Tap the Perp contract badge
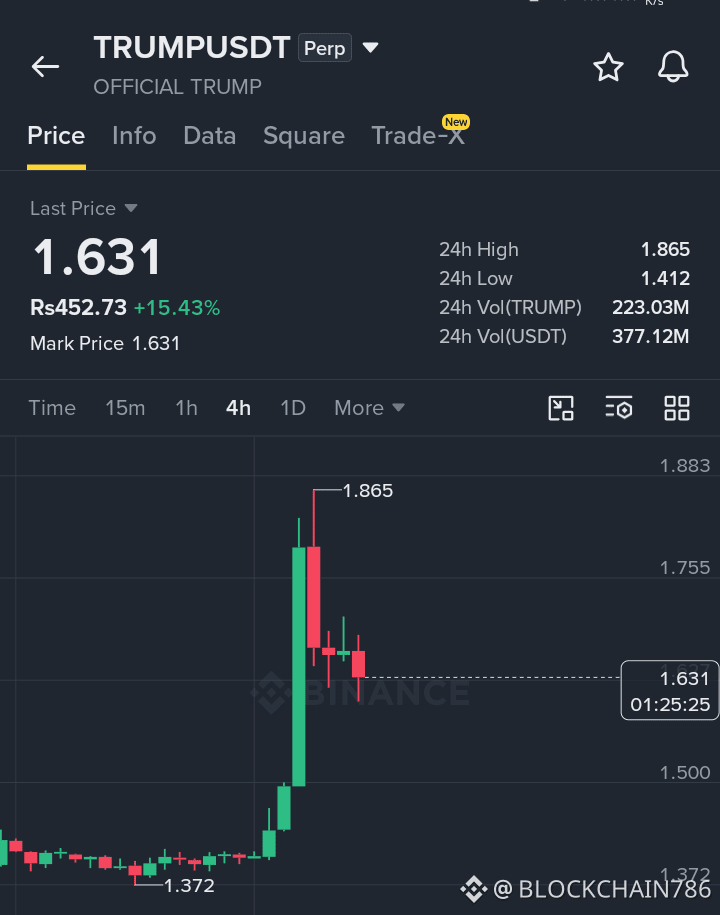This screenshot has height=915, width=720. coord(324,48)
